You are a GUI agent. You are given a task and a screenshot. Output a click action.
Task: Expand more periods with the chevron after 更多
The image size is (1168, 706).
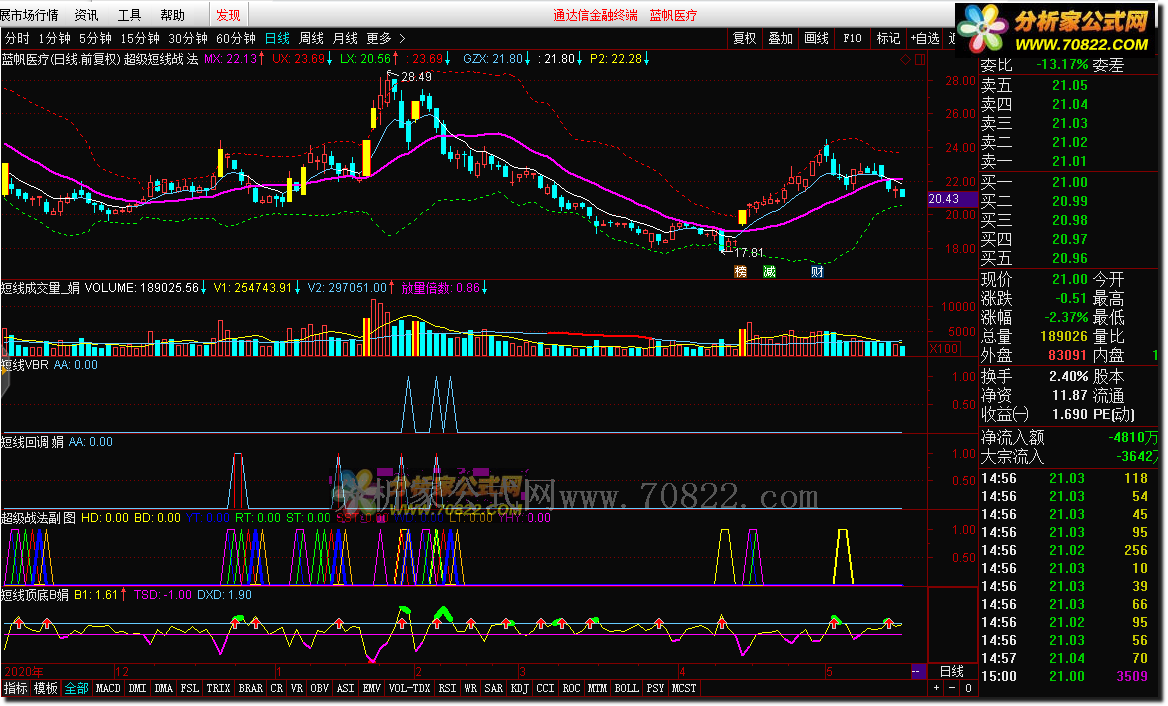[402, 38]
